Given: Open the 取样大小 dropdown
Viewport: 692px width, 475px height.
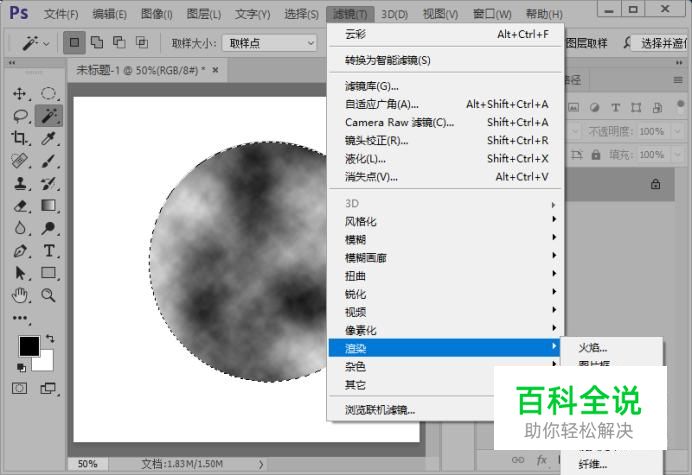Looking at the screenshot, I should tap(269, 43).
